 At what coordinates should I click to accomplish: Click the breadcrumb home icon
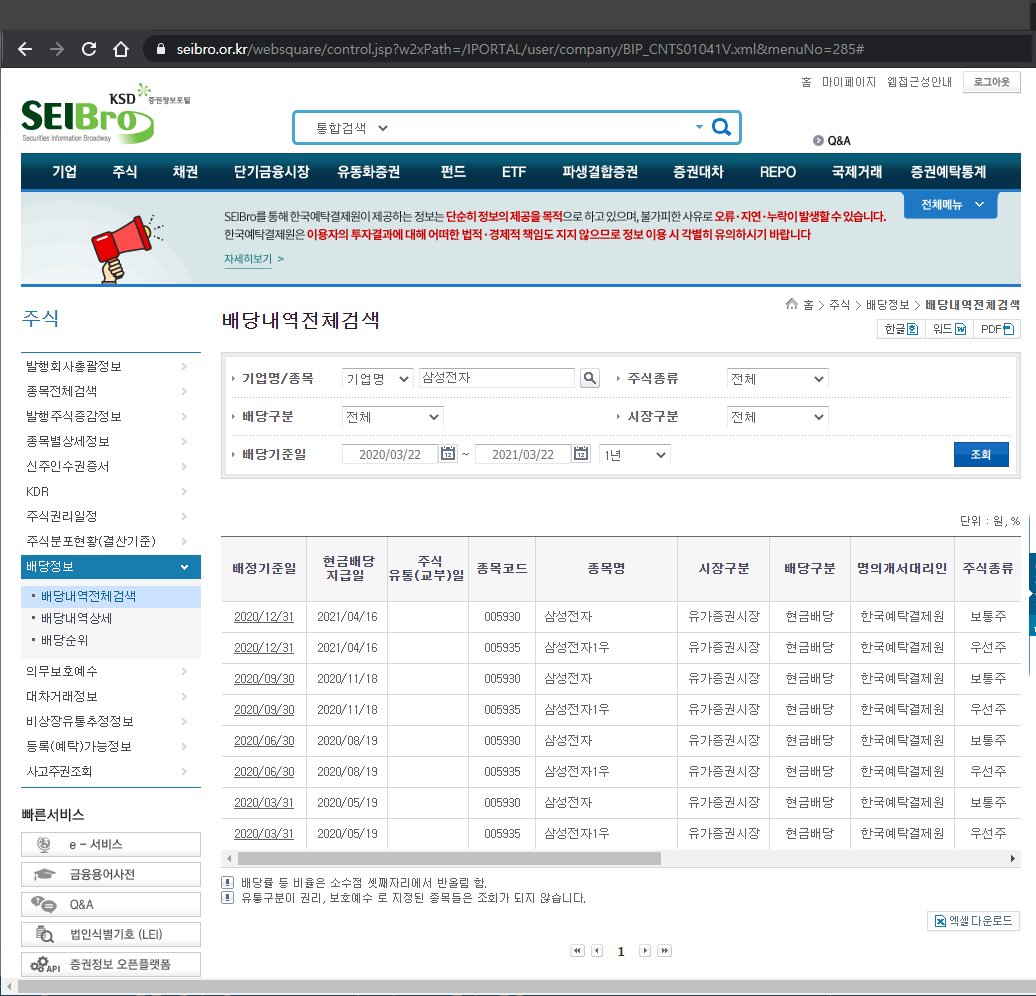coord(792,304)
